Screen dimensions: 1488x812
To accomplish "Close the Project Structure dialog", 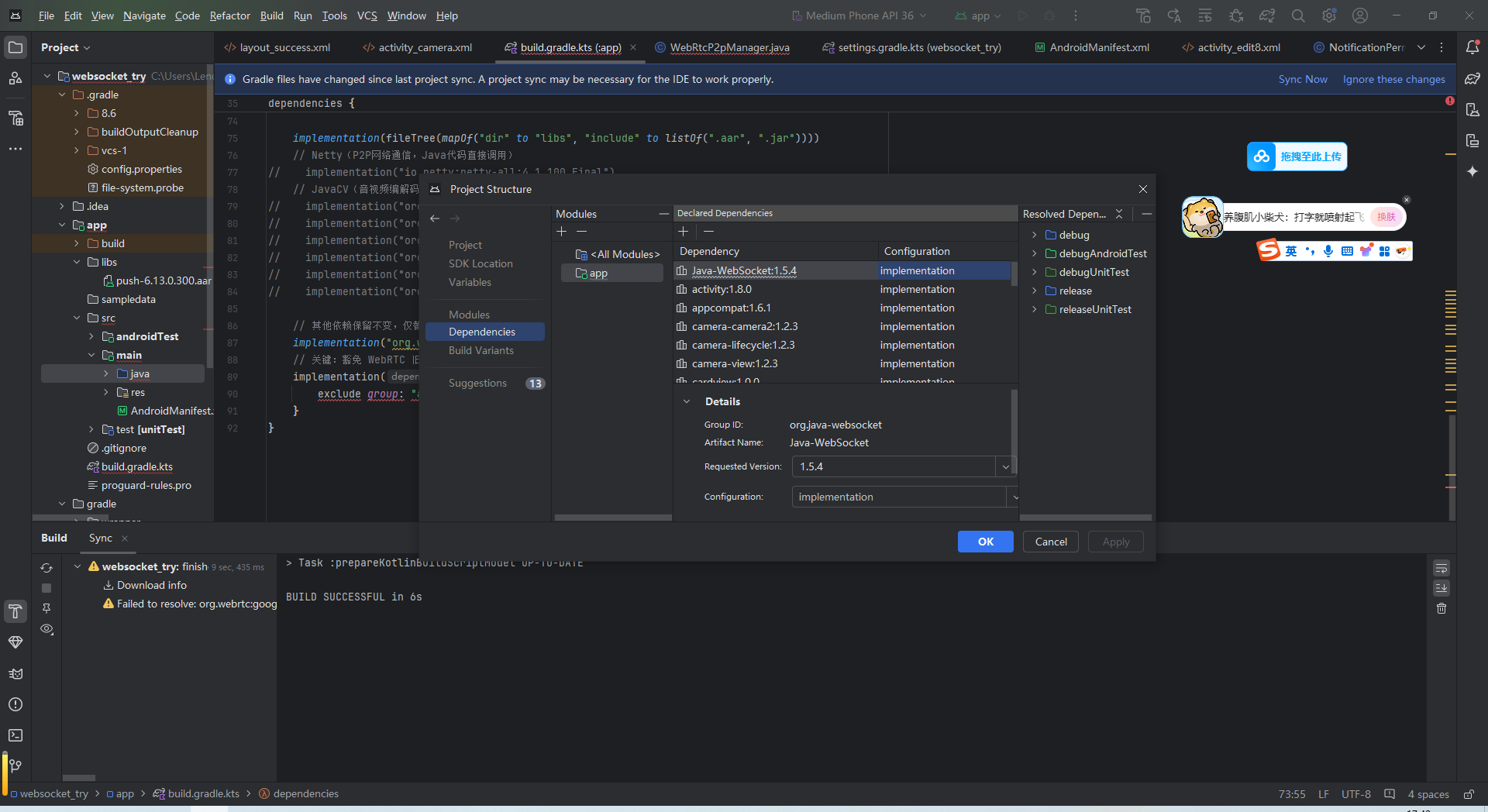I will click(1143, 189).
